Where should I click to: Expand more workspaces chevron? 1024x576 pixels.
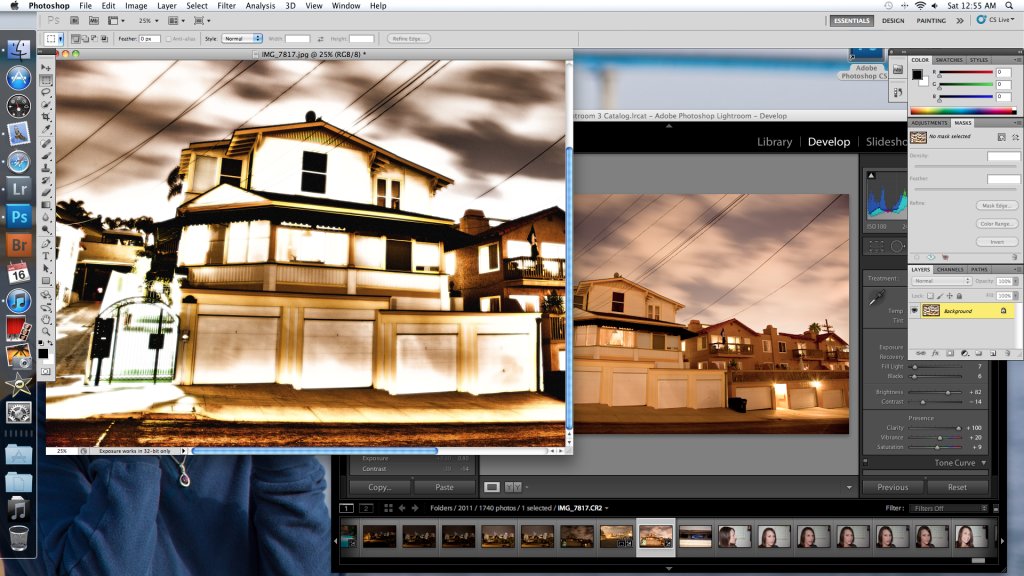click(960, 21)
